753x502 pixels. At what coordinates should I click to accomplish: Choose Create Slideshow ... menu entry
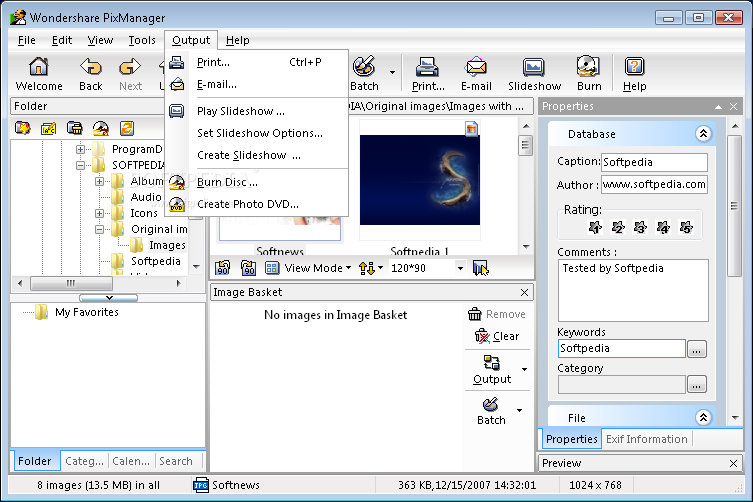257,155
